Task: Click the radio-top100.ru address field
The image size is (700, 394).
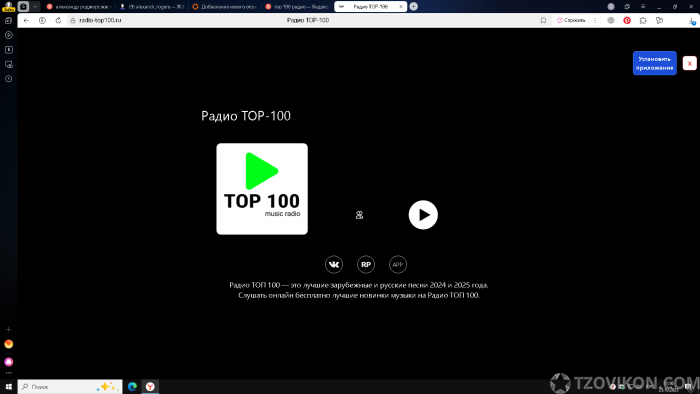Action: (100, 21)
